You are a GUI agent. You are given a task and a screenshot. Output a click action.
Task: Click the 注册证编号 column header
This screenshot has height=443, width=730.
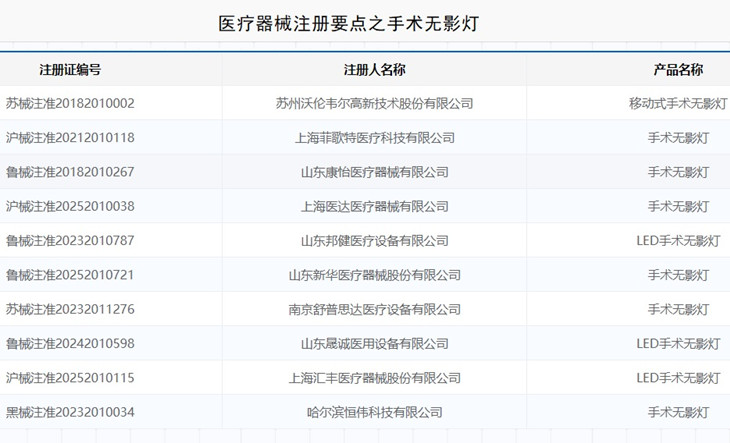(x=70, y=70)
